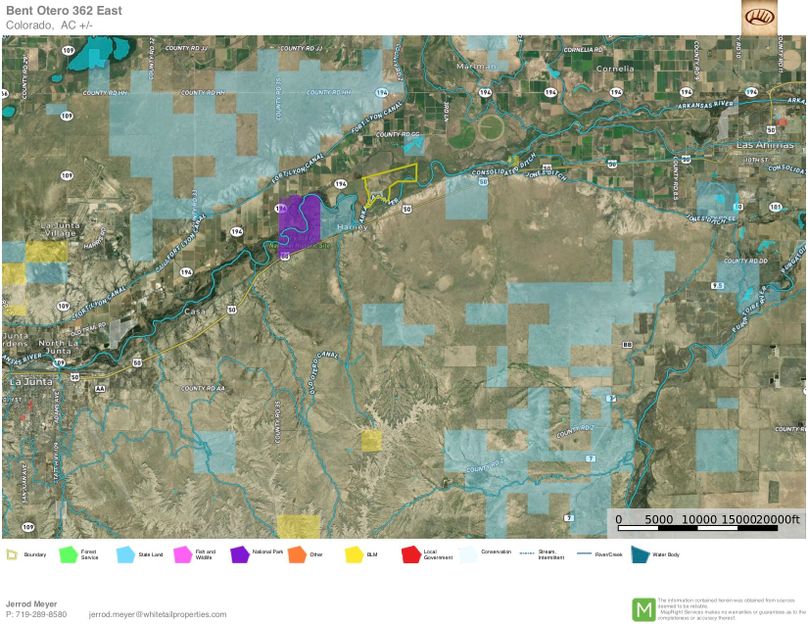Screen dimensions: 808x624
Task: Select the National Park purple legend icon
Action: (x=240, y=554)
